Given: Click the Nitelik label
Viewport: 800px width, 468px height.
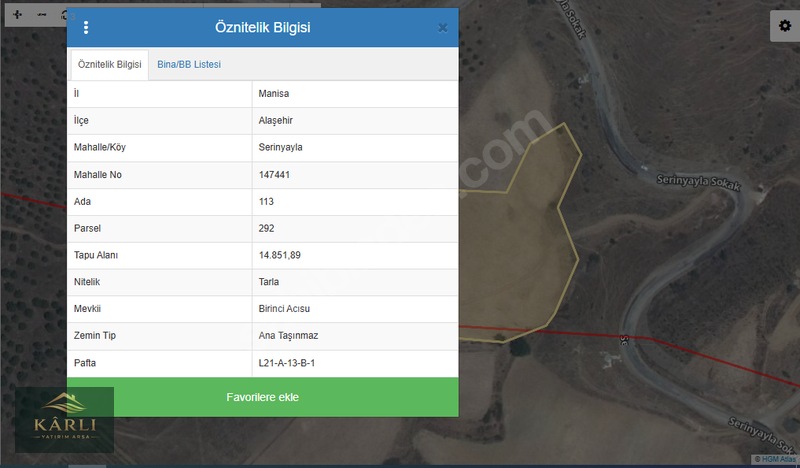Looking at the screenshot, I should coord(87,282).
